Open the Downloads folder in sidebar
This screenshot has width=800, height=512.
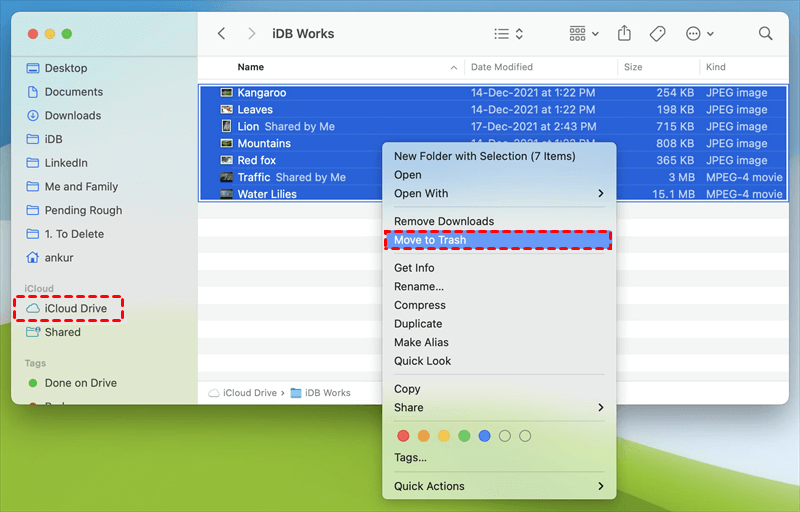point(72,116)
